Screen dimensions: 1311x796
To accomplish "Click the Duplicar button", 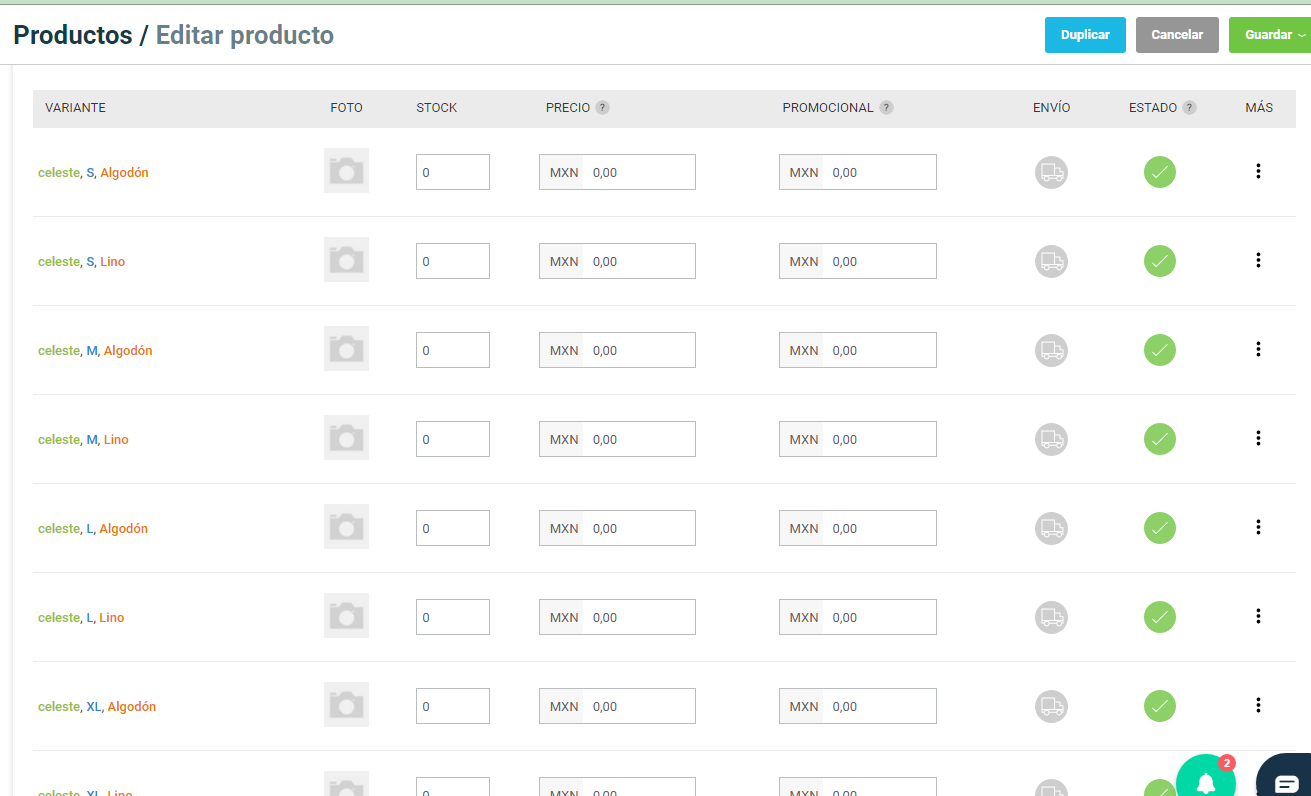I will 1085,35.
